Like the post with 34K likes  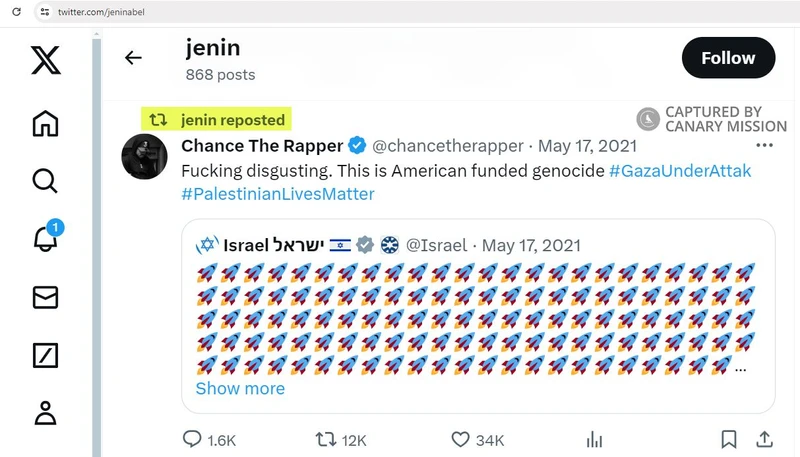(461, 439)
